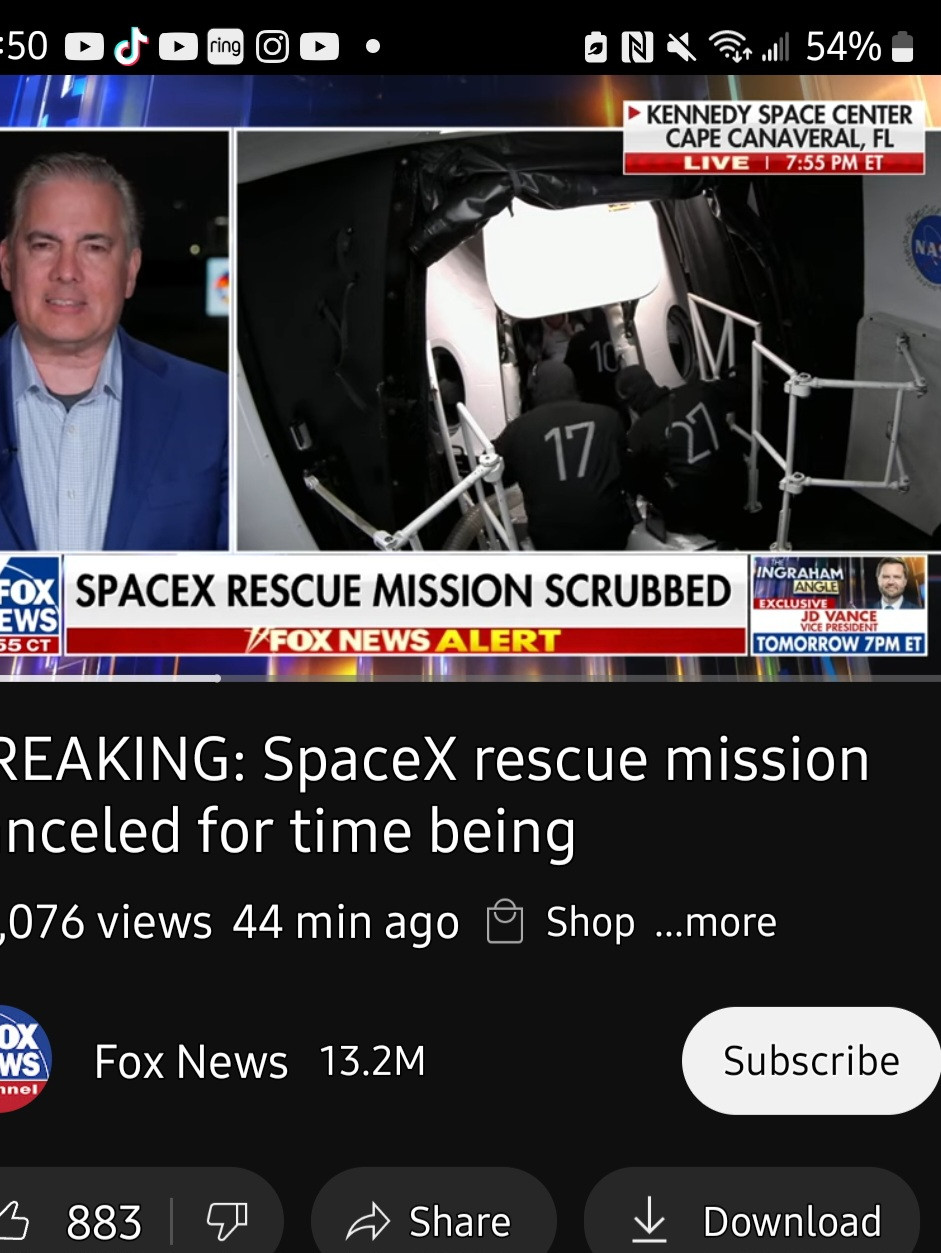Open the Shop label link
The height and width of the screenshot is (1253, 941).
tap(590, 923)
